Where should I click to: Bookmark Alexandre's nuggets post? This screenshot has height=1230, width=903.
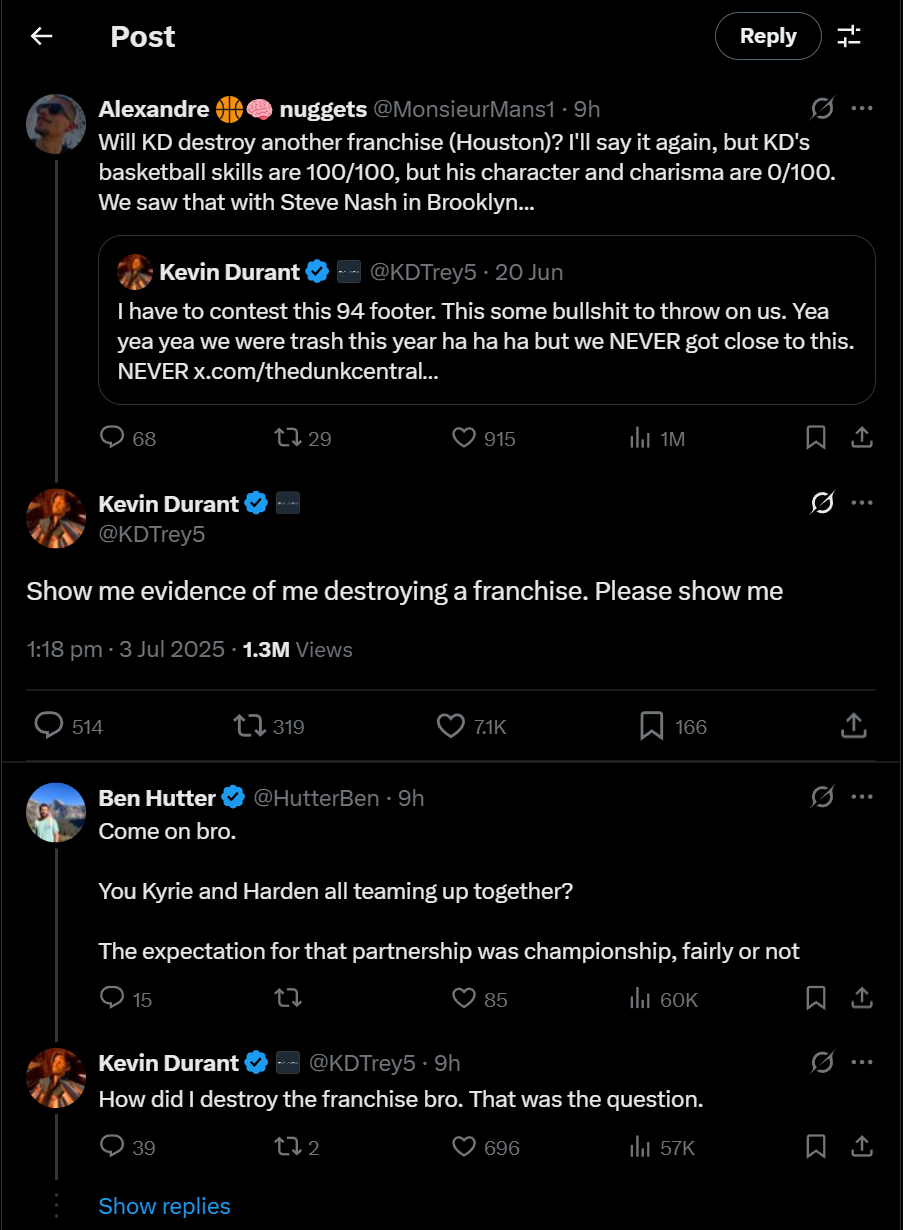coord(816,438)
